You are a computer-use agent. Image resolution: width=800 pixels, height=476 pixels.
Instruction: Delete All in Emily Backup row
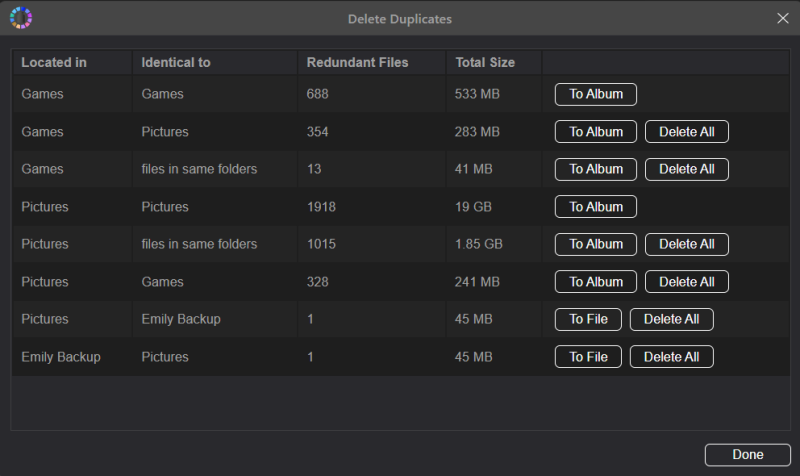[671, 357]
